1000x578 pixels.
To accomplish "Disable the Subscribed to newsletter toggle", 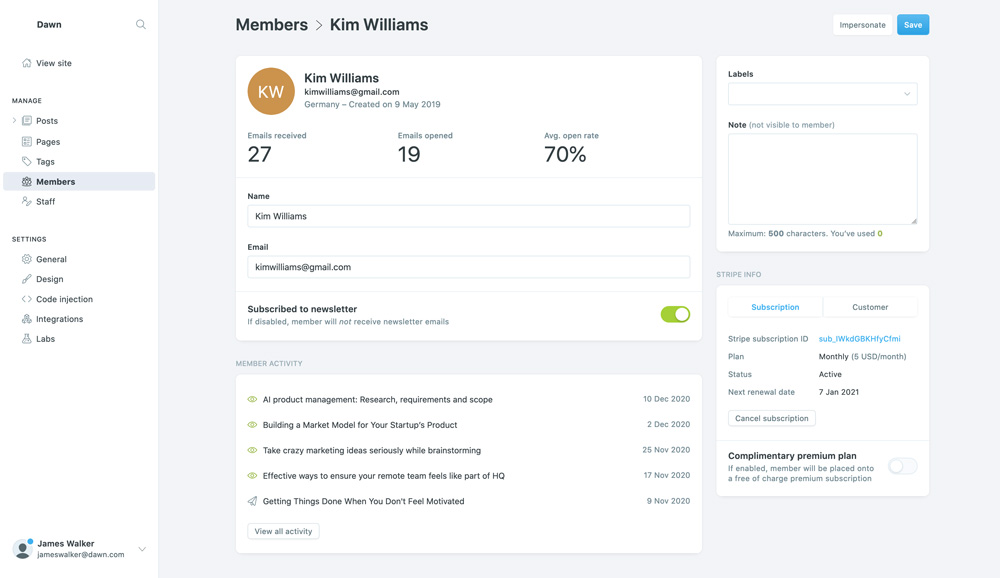I will coord(675,314).
